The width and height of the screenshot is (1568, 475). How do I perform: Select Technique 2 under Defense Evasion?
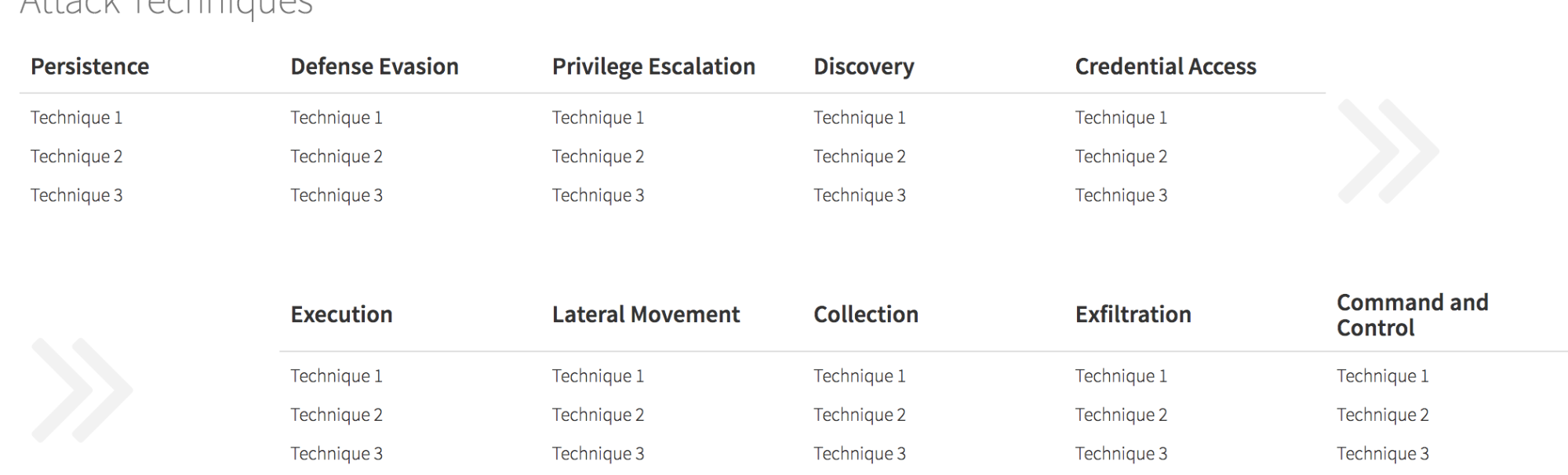coord(337,157)
